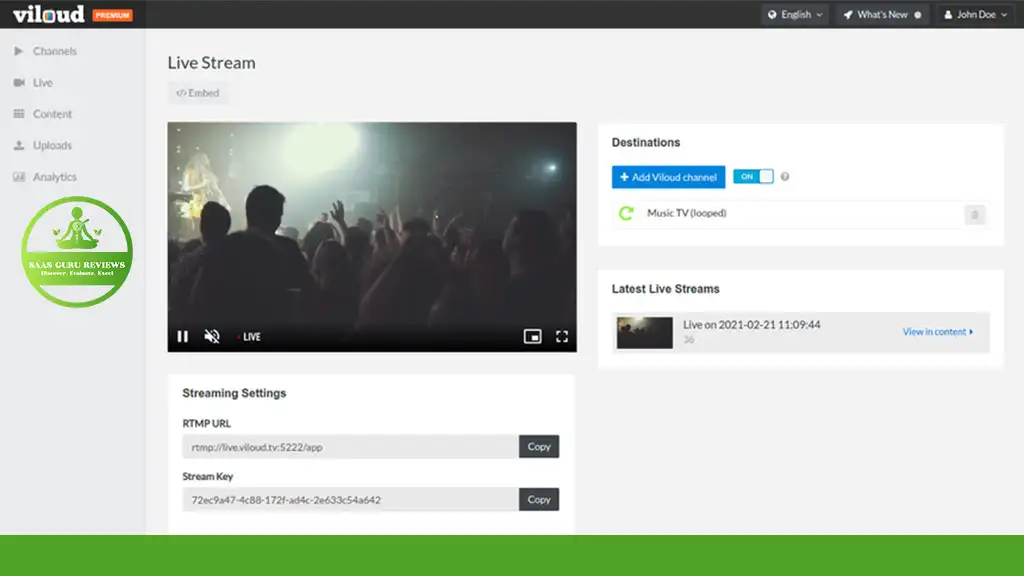Screen dimensions: 1024x576
Task: Click View in content link
Action: (938, 332)
